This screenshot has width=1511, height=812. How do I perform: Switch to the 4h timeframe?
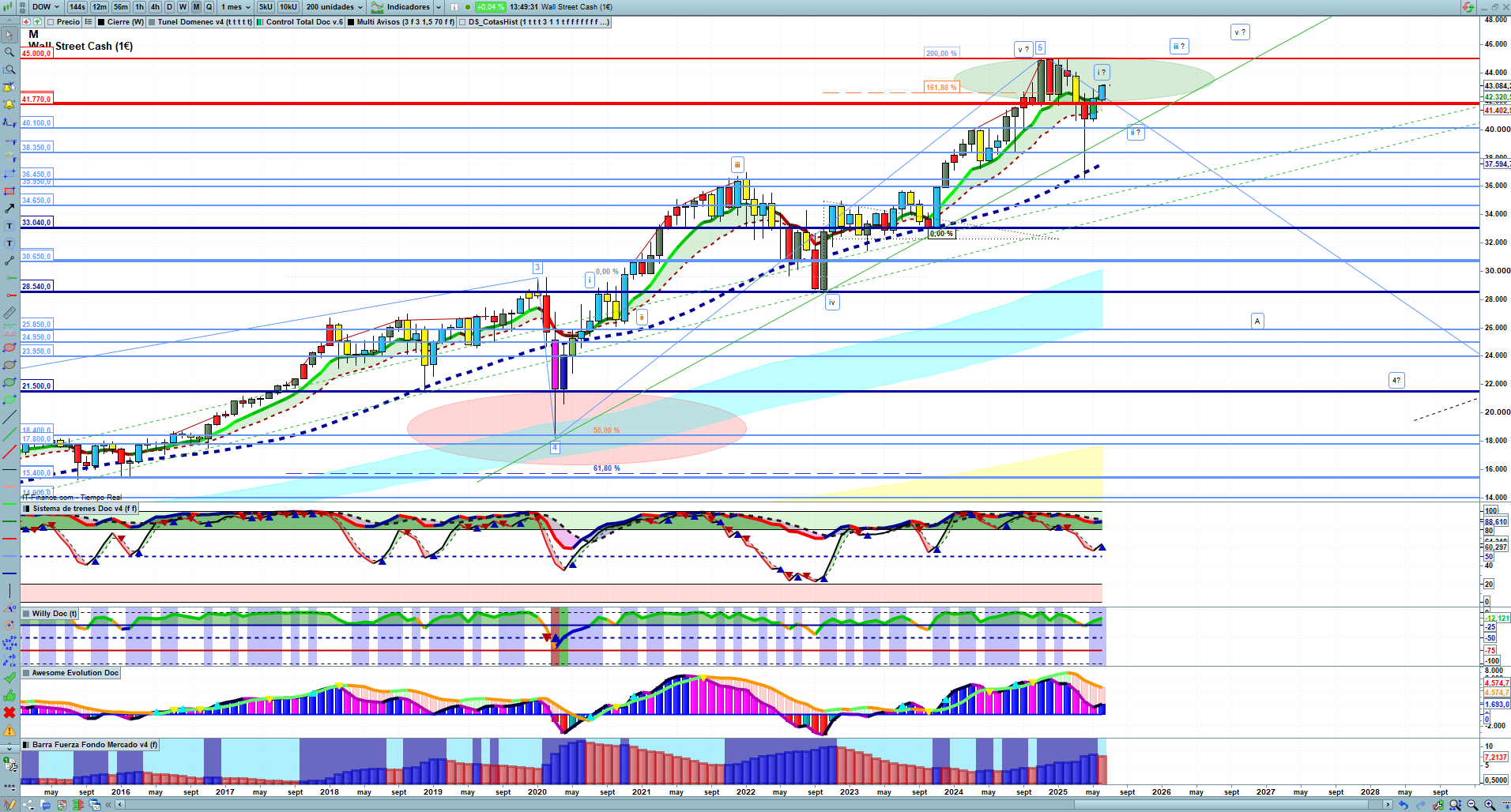(155, 7)
